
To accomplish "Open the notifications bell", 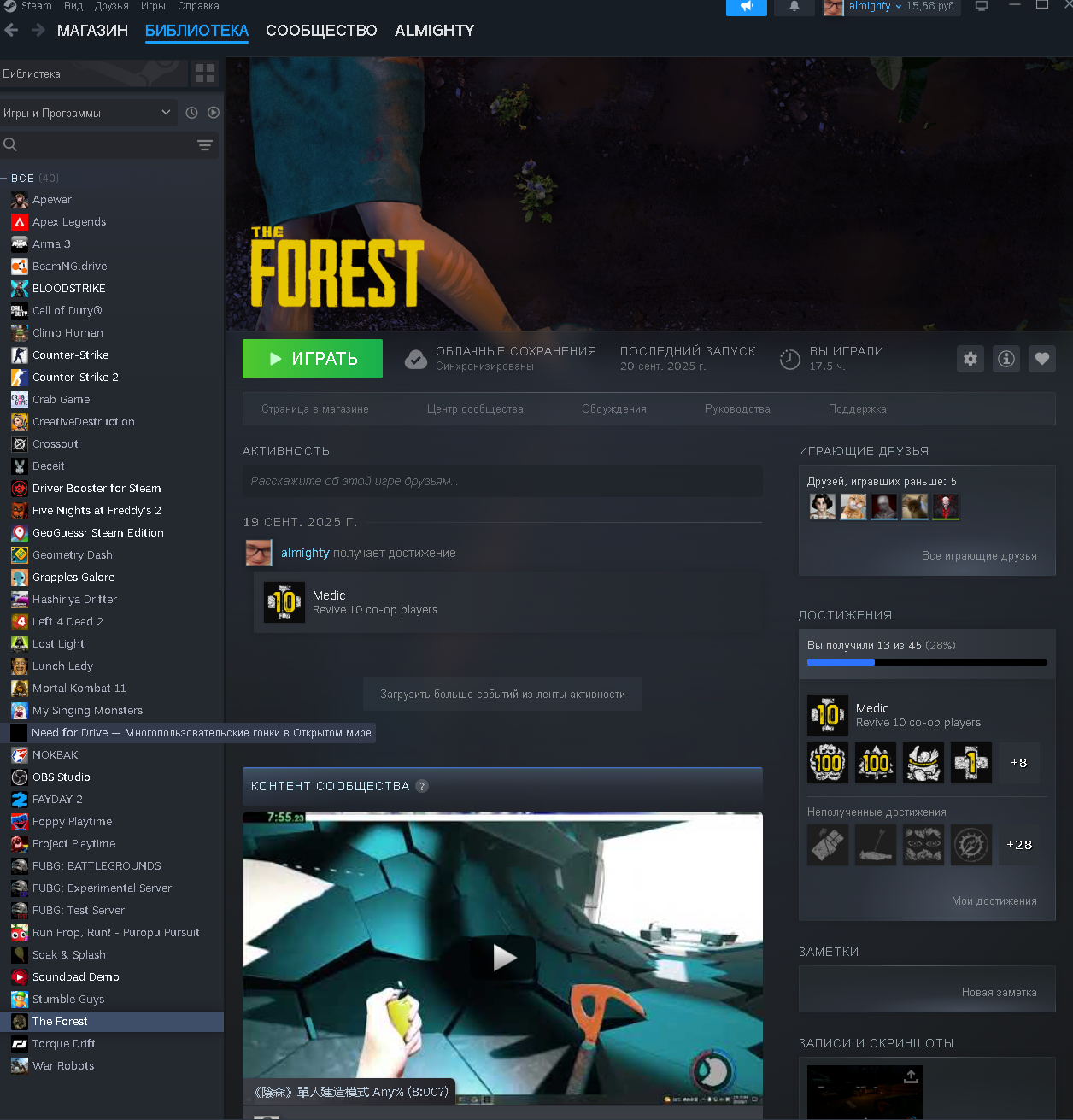I will [x=794, y=7].
